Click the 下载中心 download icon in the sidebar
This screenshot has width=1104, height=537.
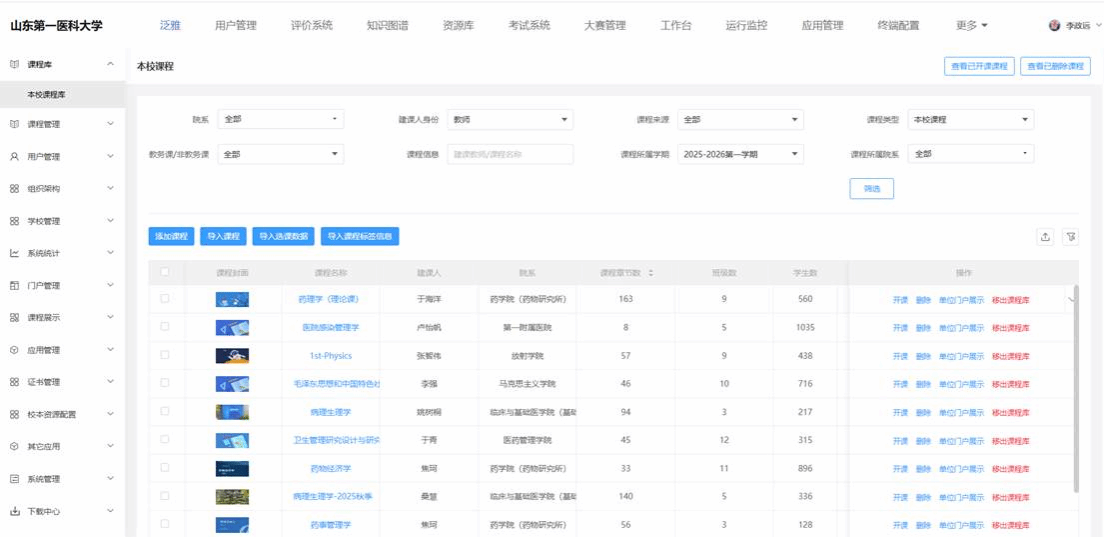[x=14, y=511]
